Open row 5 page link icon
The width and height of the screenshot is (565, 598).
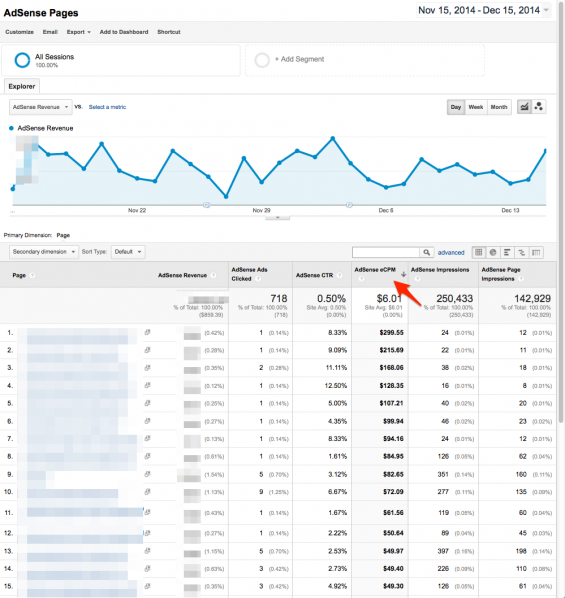coord(147,403)
